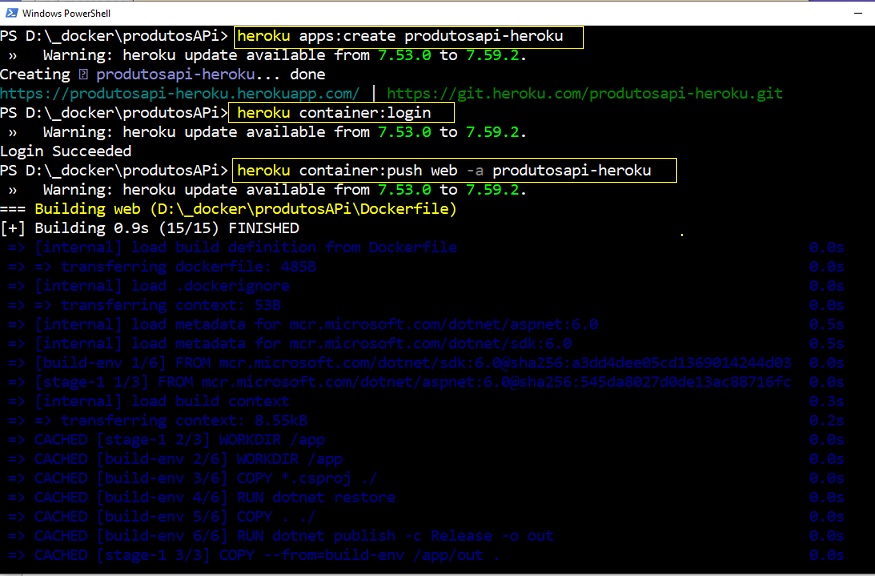Image resolution: width=875 pixels, height=576 pixels.
Task: Click the heroku container:push web command box
Action: (x=454, y=170)
